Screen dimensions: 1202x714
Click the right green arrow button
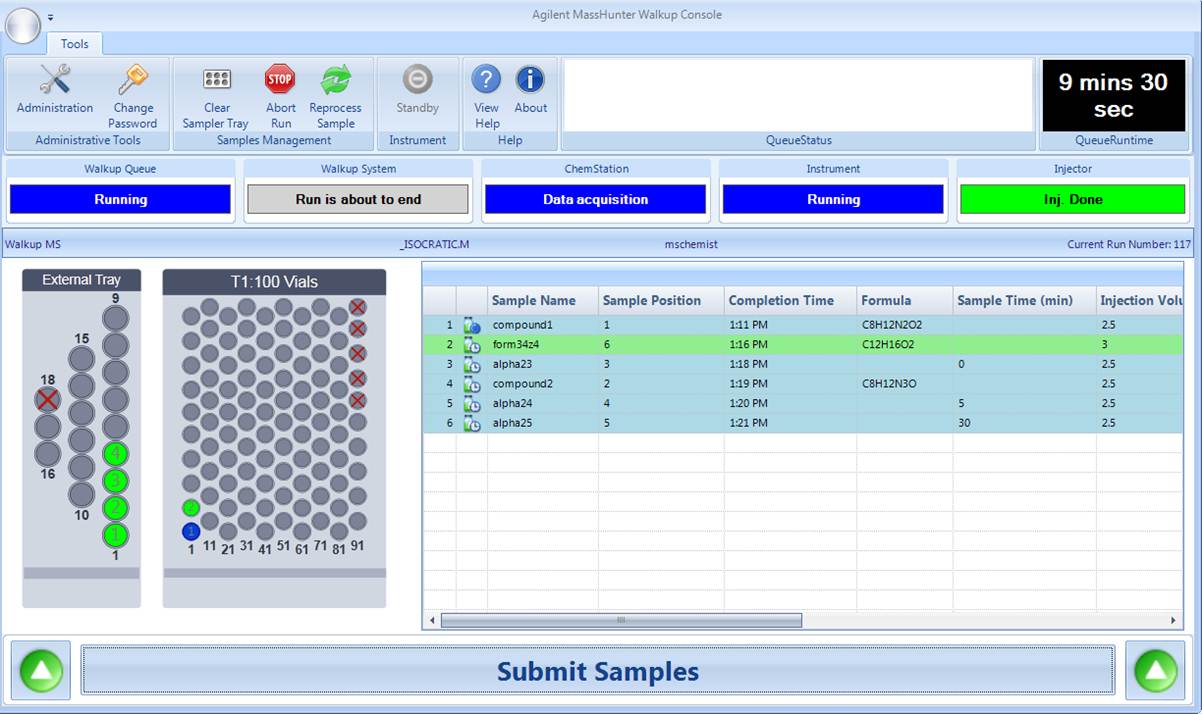[1155, 670]
